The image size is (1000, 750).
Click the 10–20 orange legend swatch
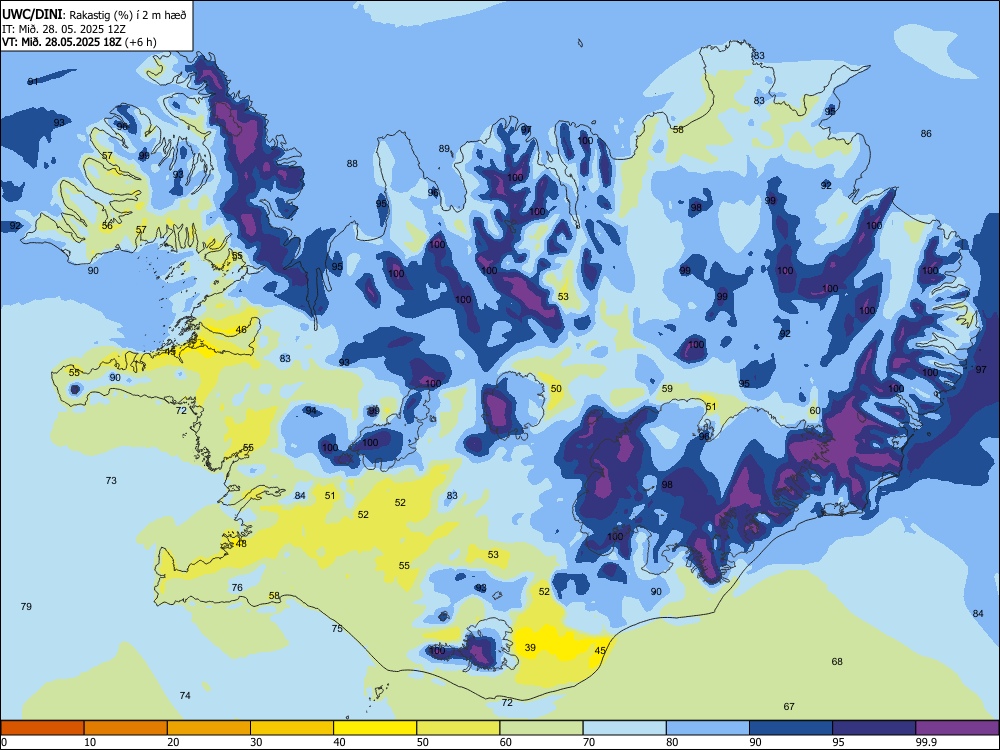[126, 728]
